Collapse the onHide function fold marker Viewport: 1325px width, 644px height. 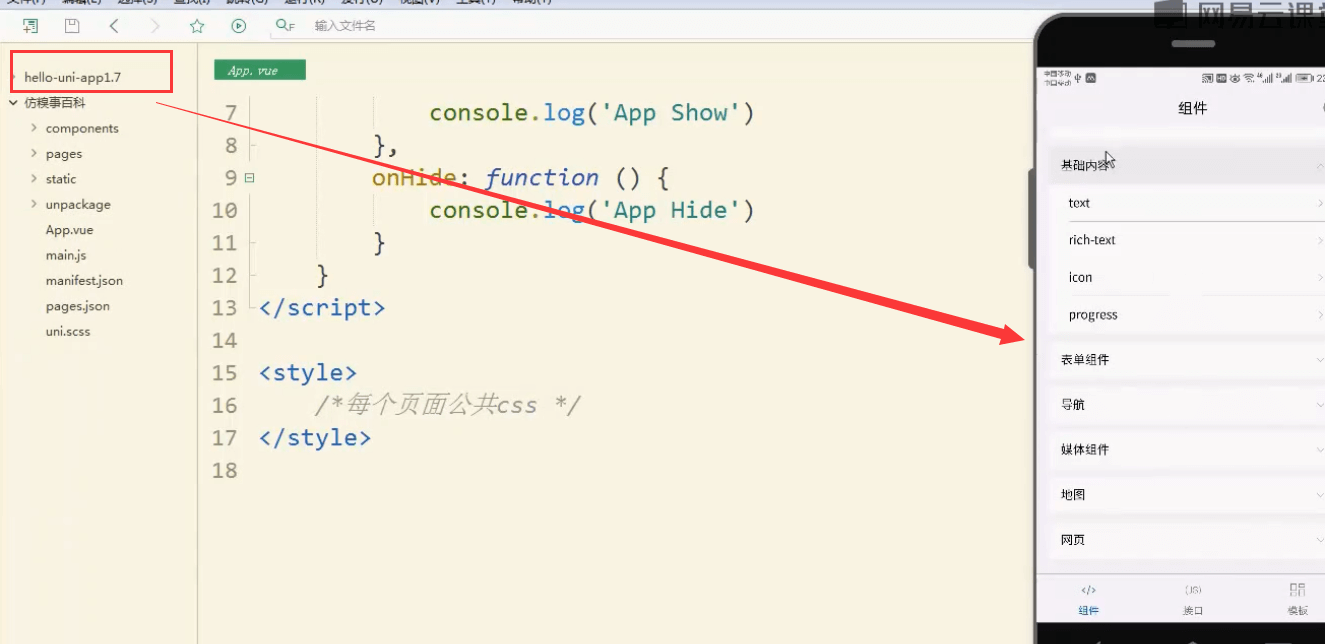click(x=249, y=178)
